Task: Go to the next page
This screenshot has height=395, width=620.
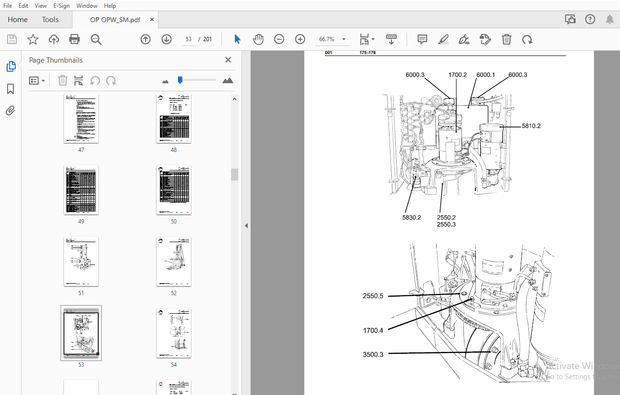Action: coord(166,39)
